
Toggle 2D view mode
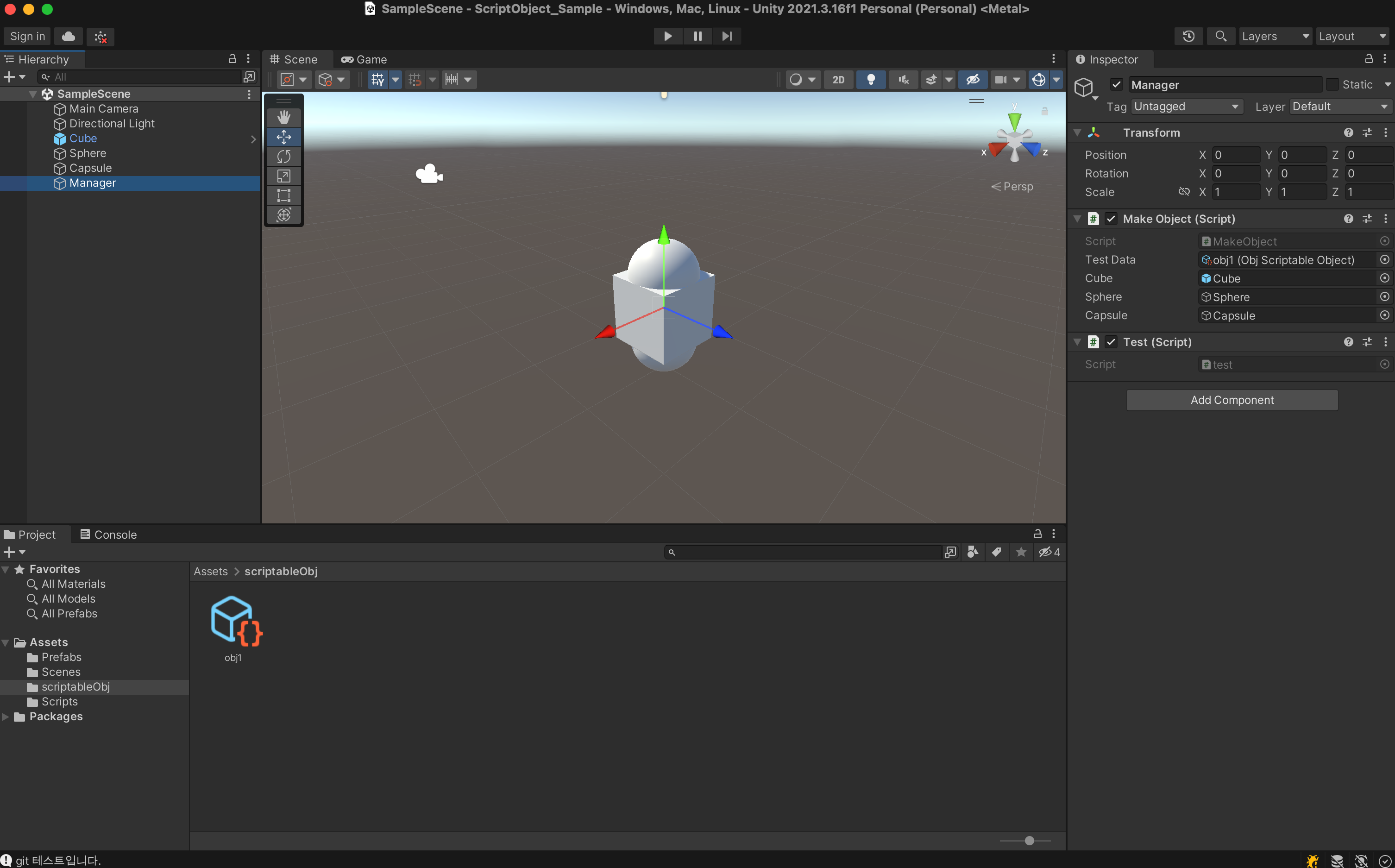point(838,79)
